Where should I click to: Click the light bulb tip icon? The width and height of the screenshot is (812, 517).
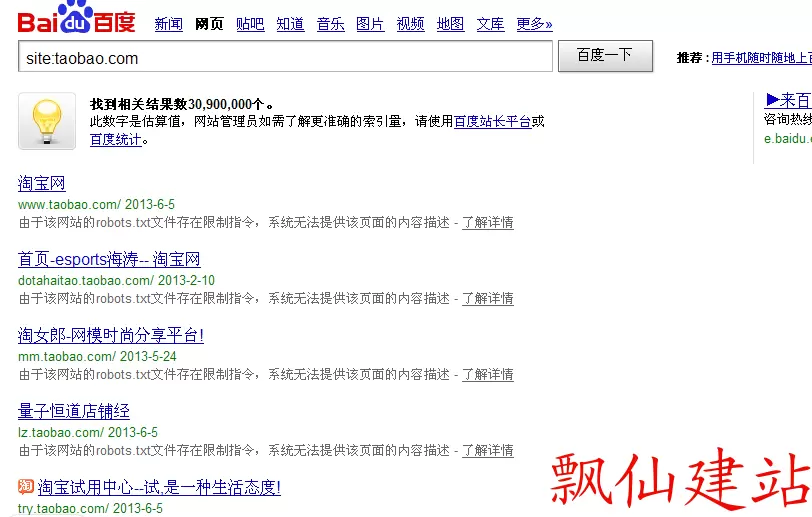pos(47,121)
